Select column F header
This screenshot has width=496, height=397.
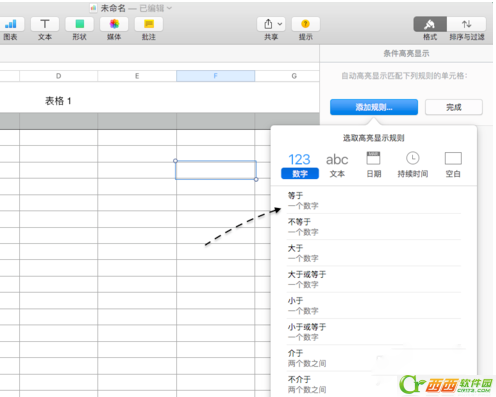pyautogui.click(x=215, y=76)
